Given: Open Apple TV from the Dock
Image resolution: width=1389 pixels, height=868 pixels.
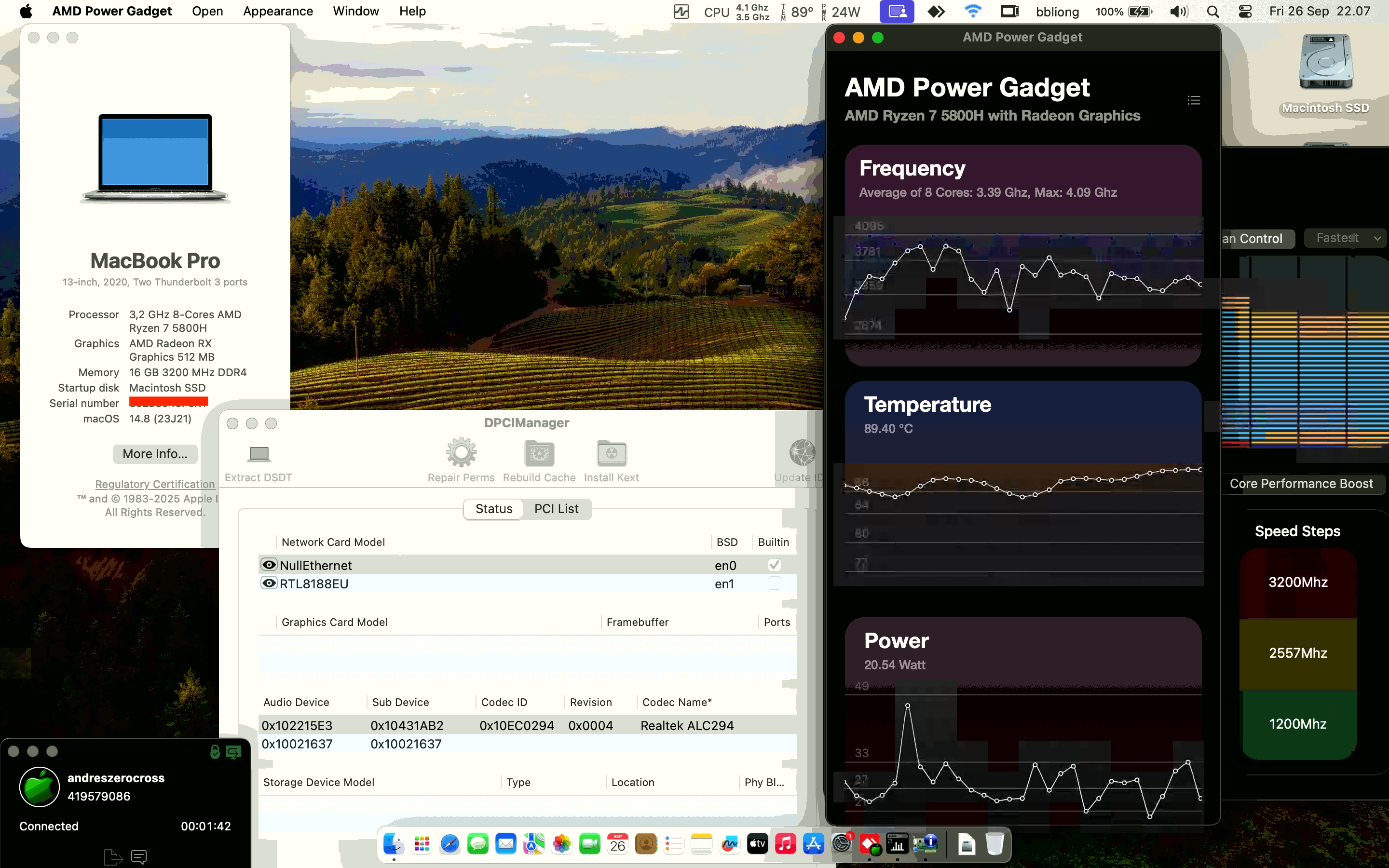Looking at the screenshot, I should coord(758,844).
